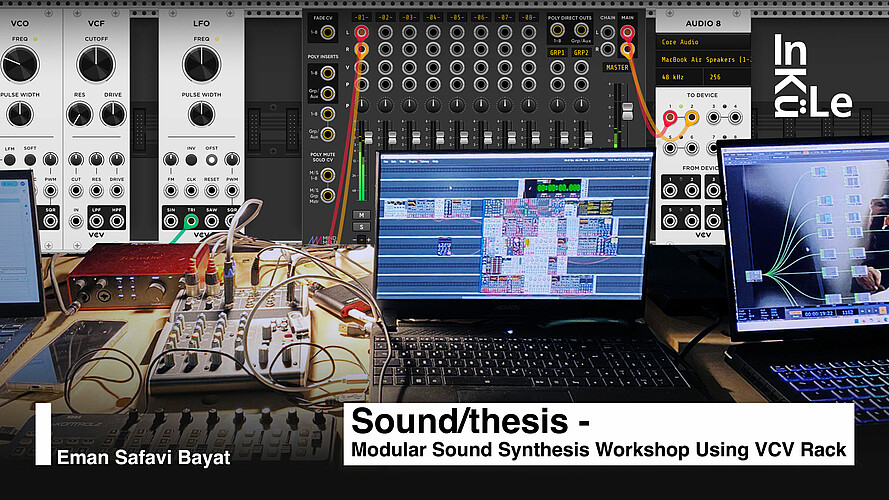This screenshot has width=889, height=500.
Task: Click the POLY INSERTS 1-8 yellow jack
Action: (x=327, y=73)
